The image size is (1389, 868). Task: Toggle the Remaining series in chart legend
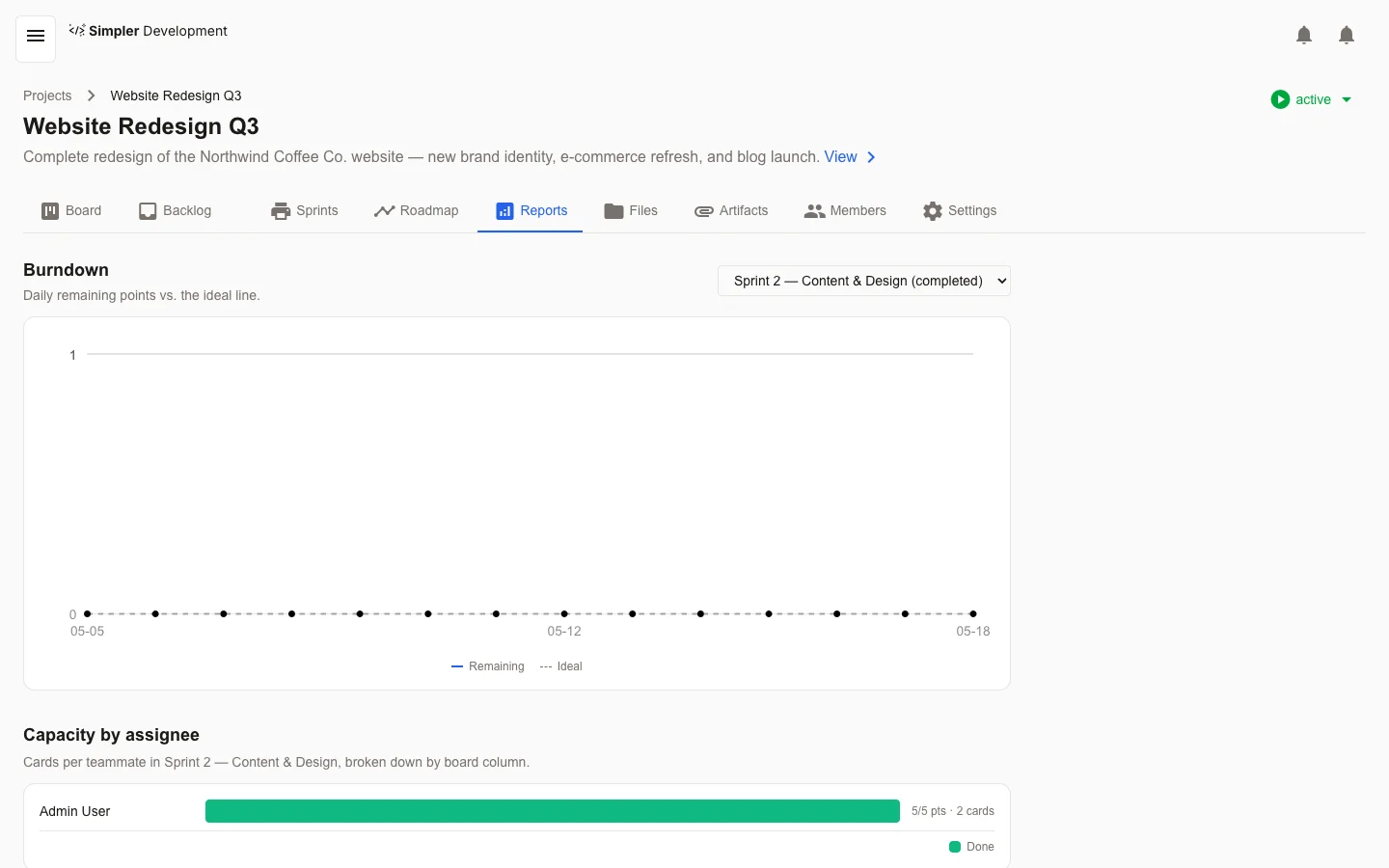[488, 666]
